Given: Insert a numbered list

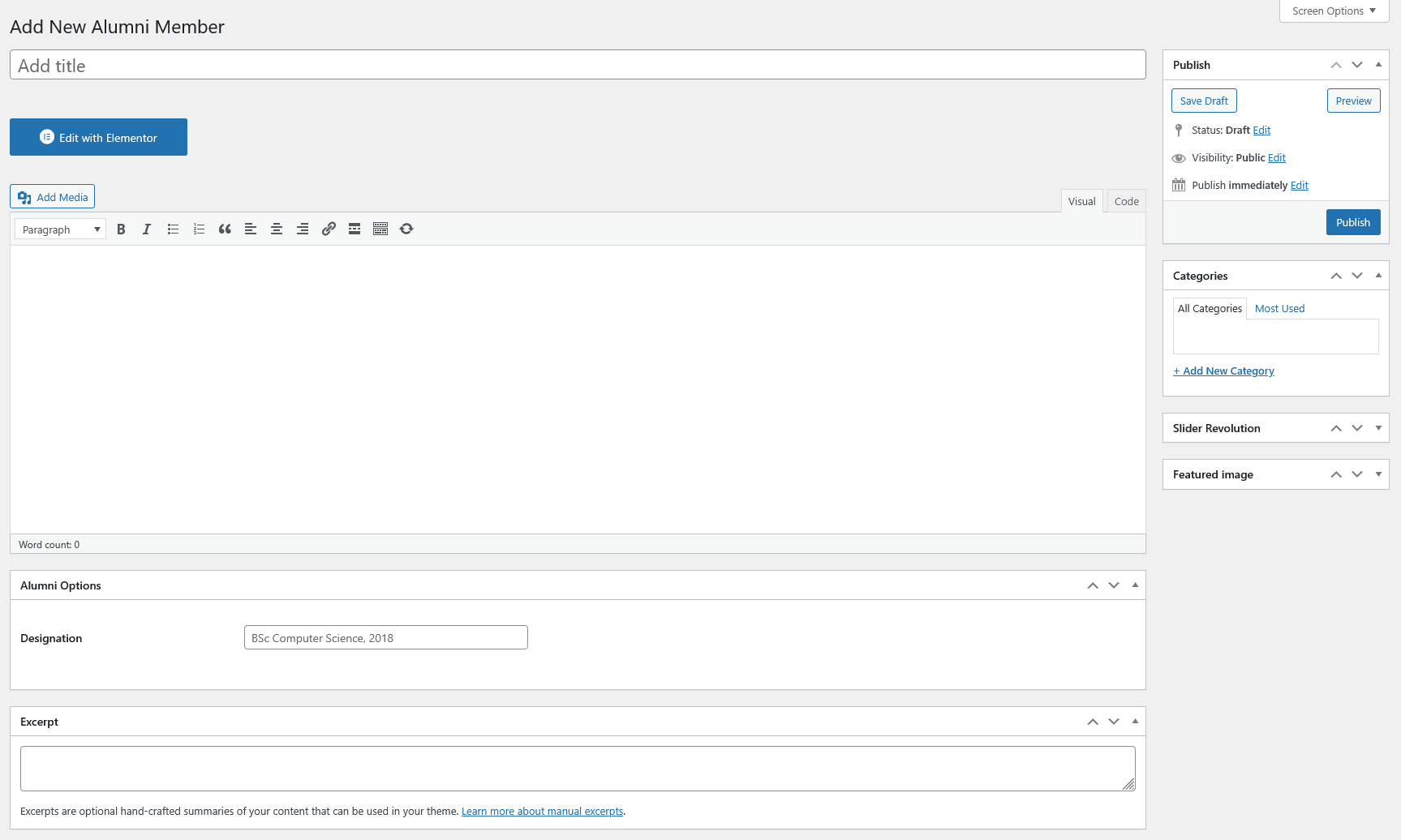Looking at the screenshot, I should [199, 229].
